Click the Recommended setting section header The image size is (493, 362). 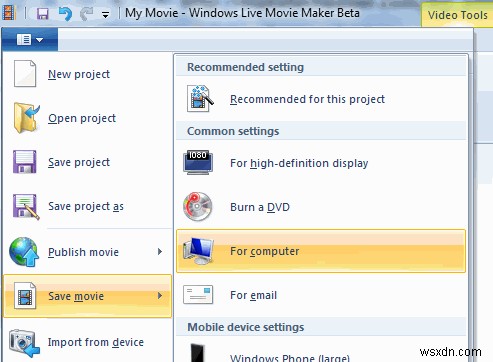(x=321, y=67)
